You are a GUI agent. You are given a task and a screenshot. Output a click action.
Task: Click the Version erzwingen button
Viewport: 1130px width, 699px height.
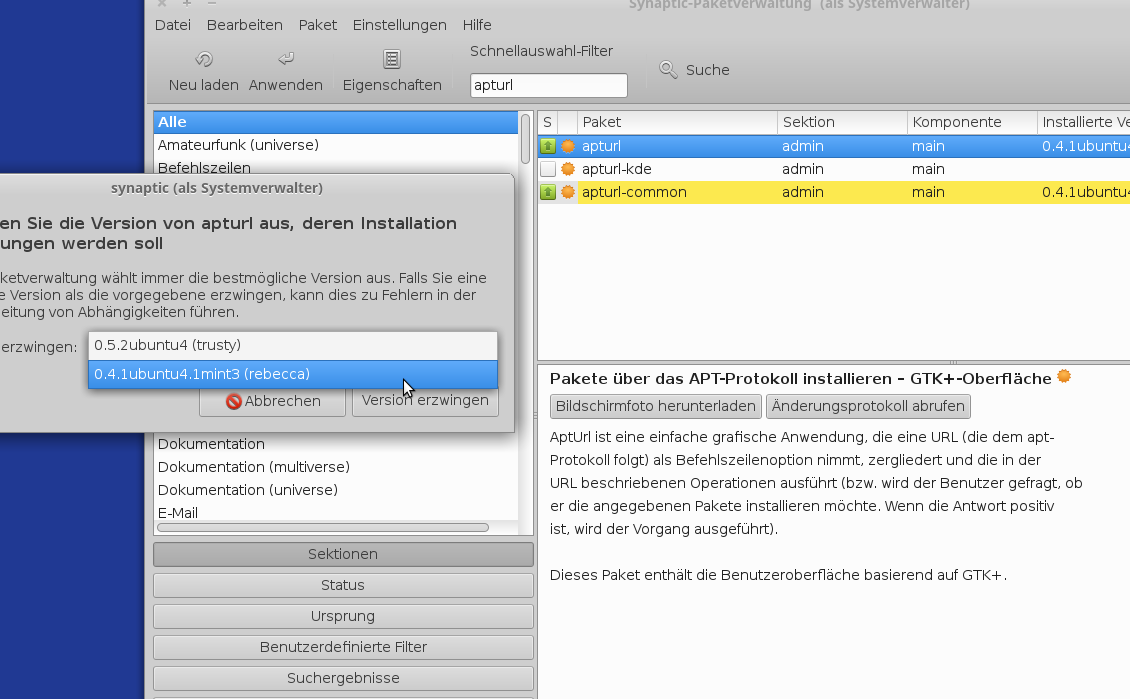pyautogui.click(x=425, y=401)
